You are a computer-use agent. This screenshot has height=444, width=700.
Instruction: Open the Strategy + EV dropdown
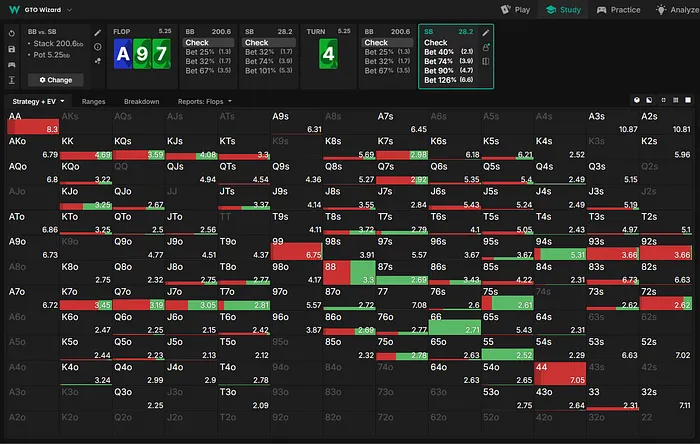click(38, 101)
